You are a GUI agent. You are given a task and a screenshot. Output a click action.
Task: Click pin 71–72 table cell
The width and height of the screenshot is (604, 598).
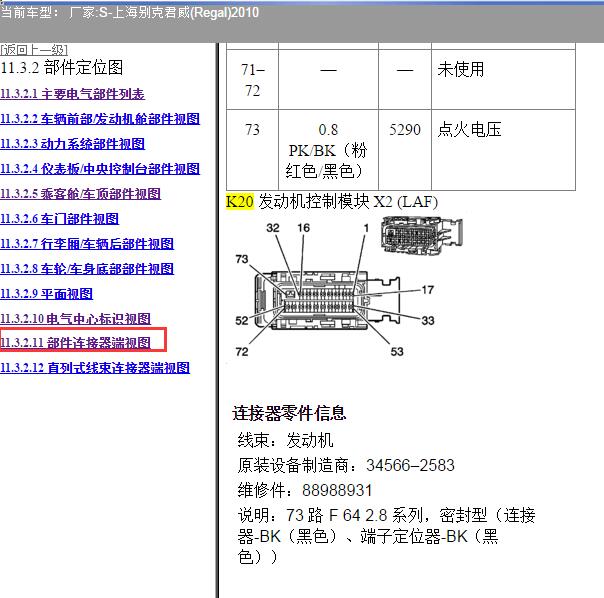(252, 79)
